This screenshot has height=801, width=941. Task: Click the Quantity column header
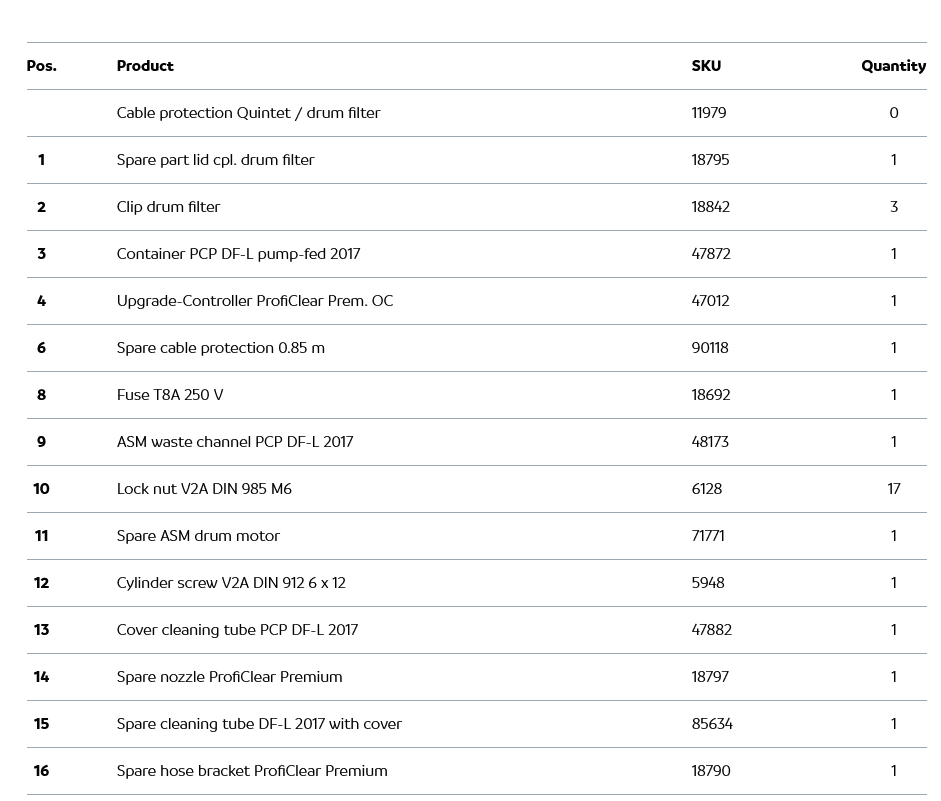coord(893,66)
